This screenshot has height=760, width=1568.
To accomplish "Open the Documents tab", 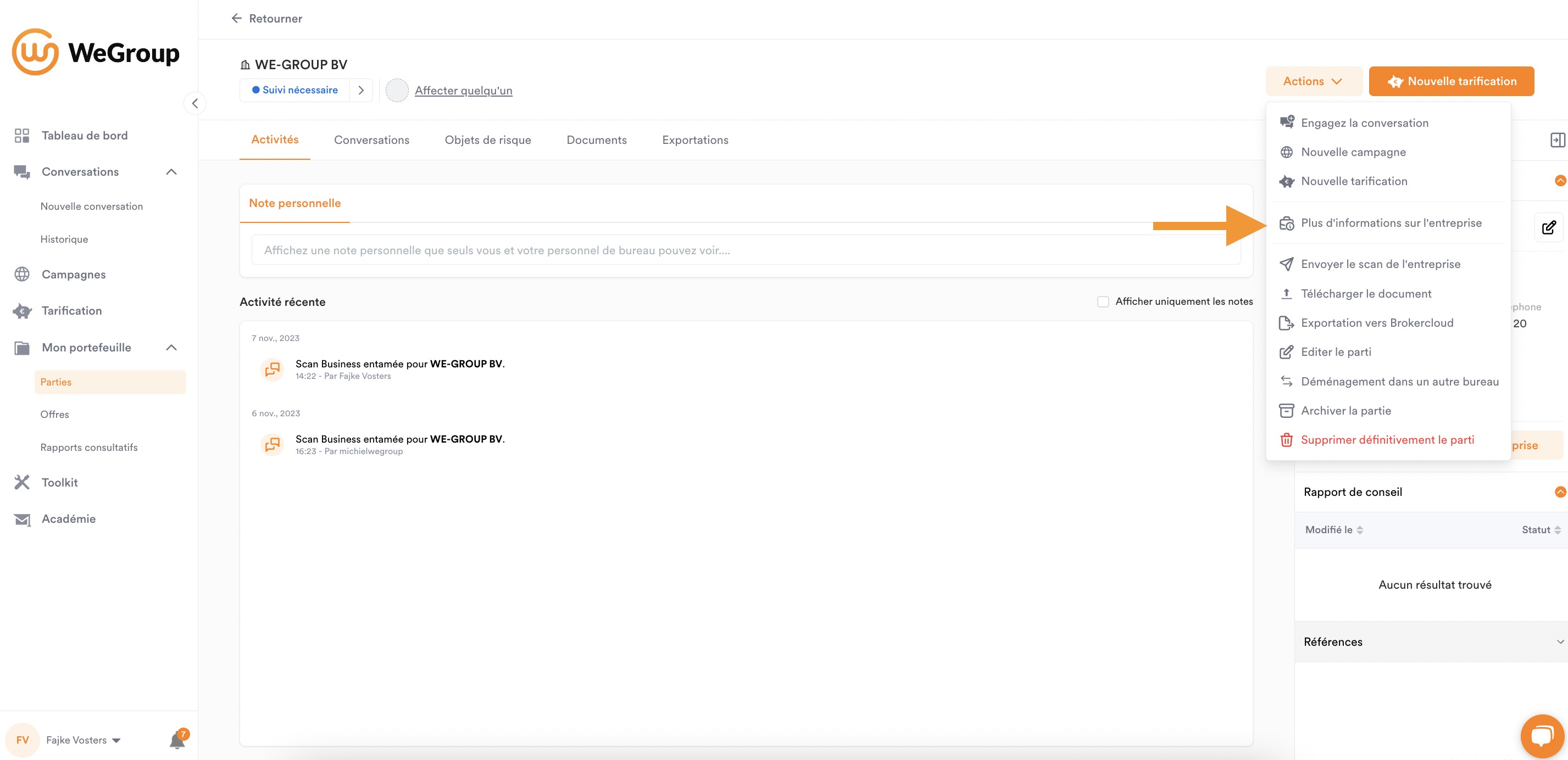I will (x=597, y=140).
